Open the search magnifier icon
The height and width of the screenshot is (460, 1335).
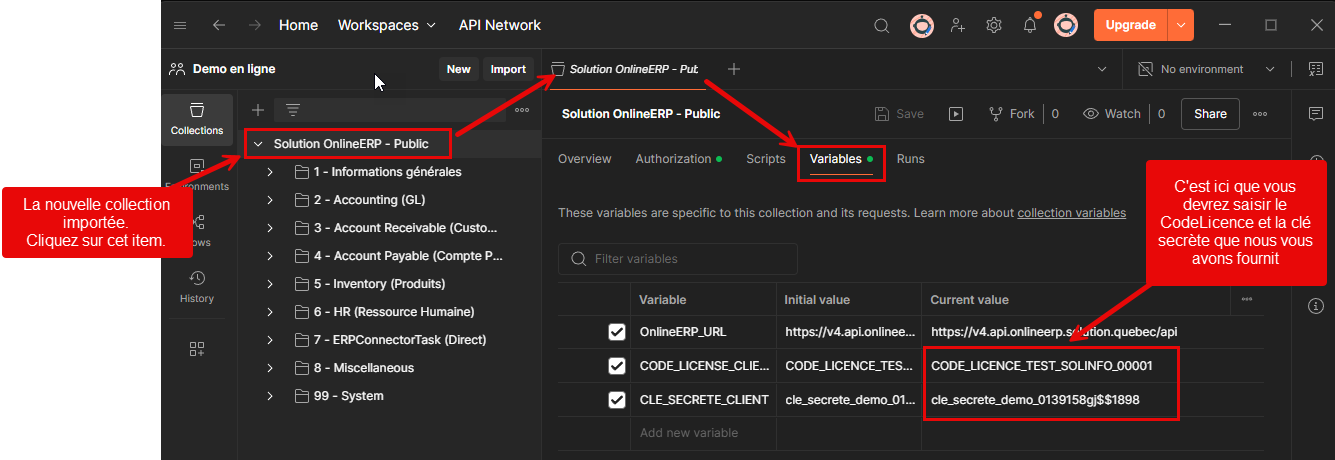click(x=881, y=26)
